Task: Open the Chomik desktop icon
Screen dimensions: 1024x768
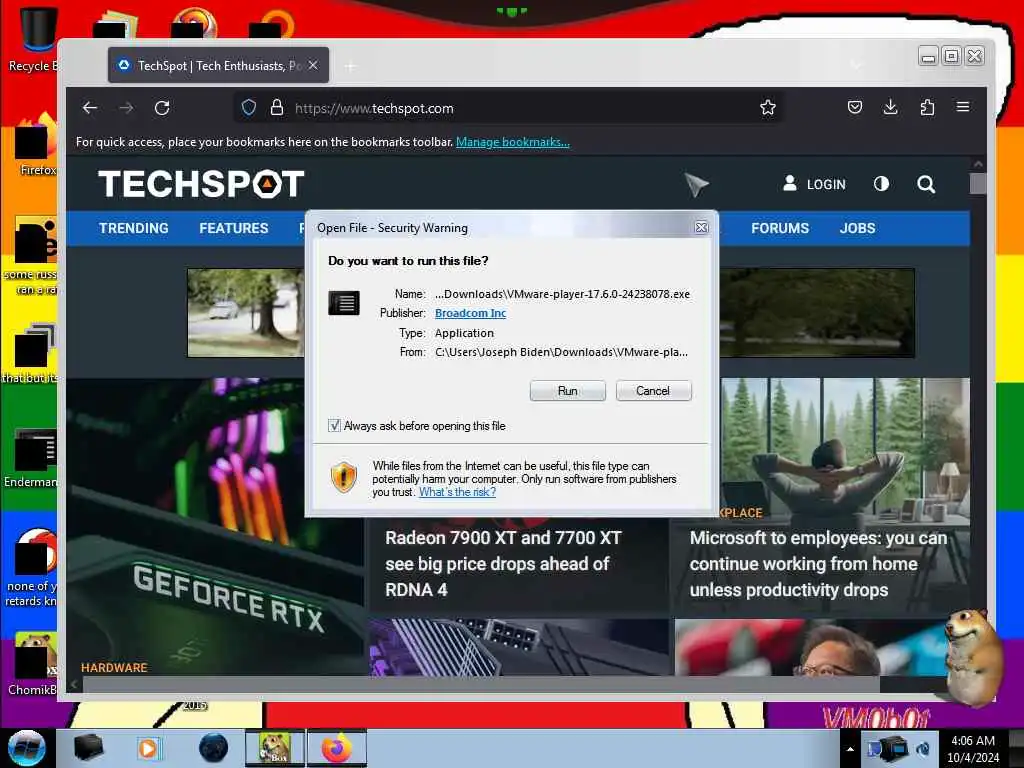Action: [x=33, y=663]
